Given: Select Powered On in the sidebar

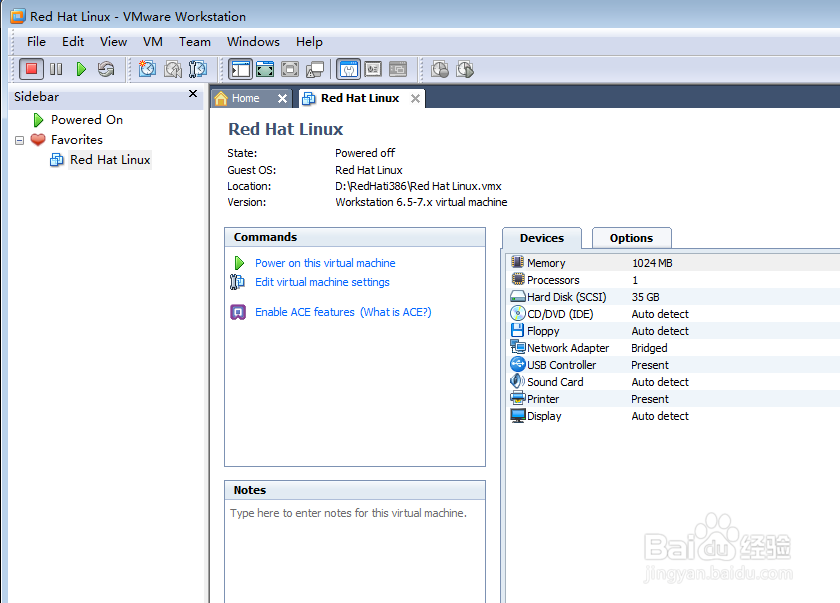Looking at the screenshot, I should [x=86, y=120].
